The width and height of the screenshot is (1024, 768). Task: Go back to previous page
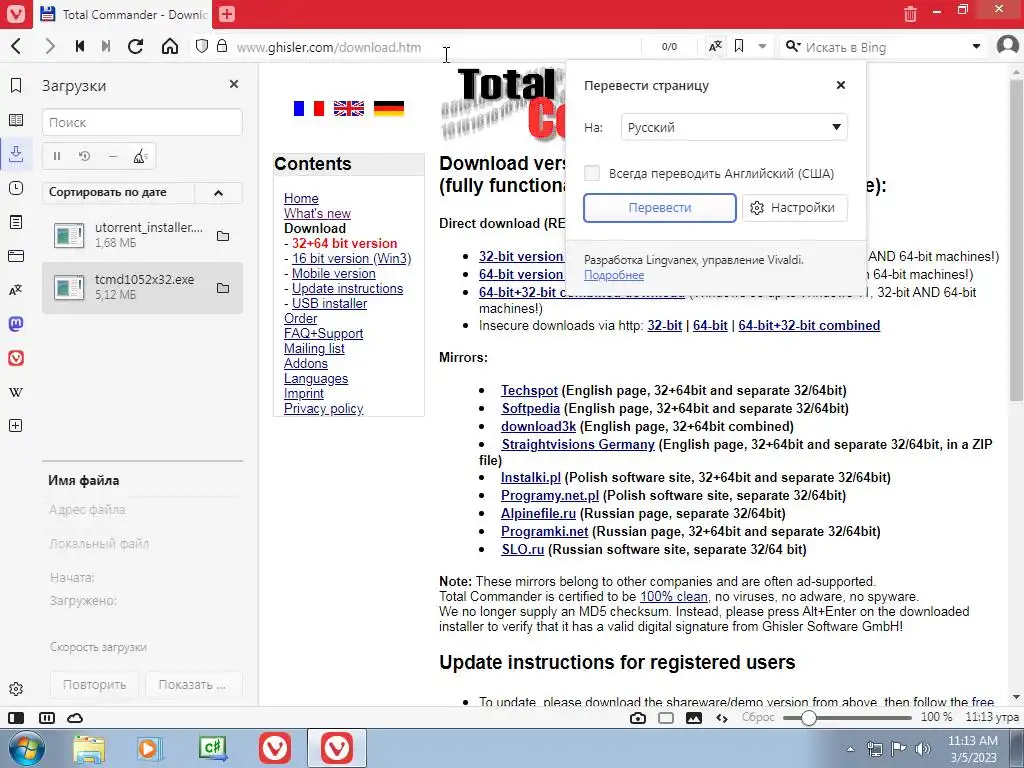pos(17,46)
